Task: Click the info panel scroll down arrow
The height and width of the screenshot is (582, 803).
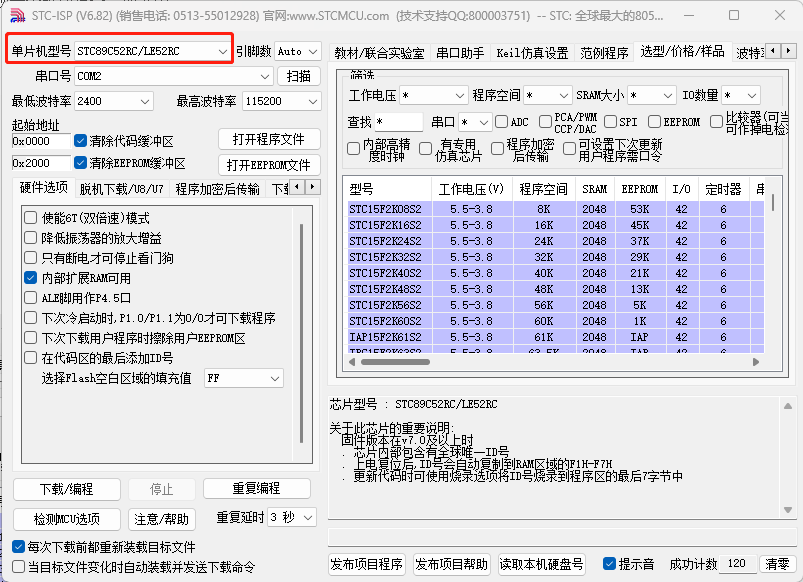Action: 788,510
